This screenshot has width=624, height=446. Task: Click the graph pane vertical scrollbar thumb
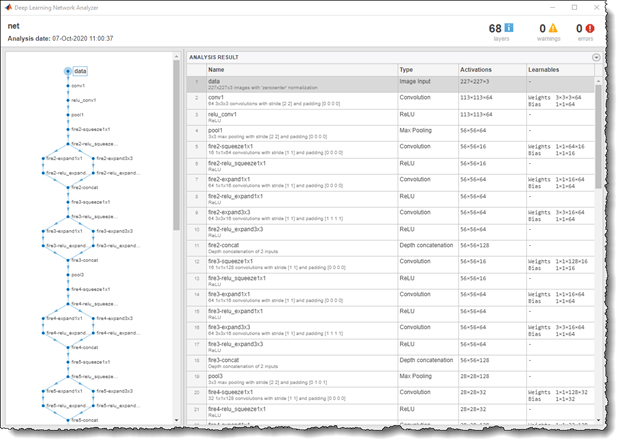point(176,145)
